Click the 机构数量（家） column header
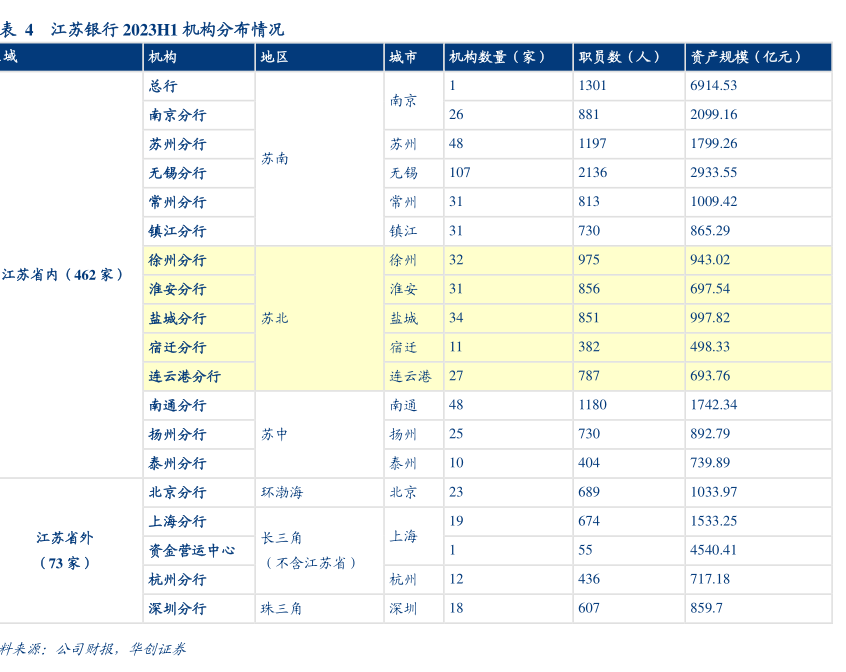 pos(497,57)
